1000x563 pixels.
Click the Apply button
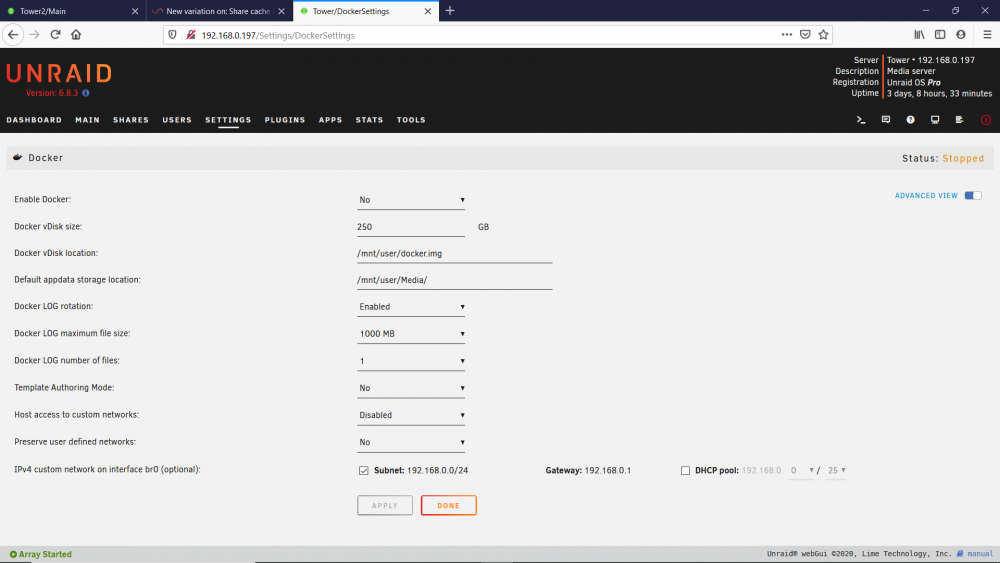[x=385, y=506]
